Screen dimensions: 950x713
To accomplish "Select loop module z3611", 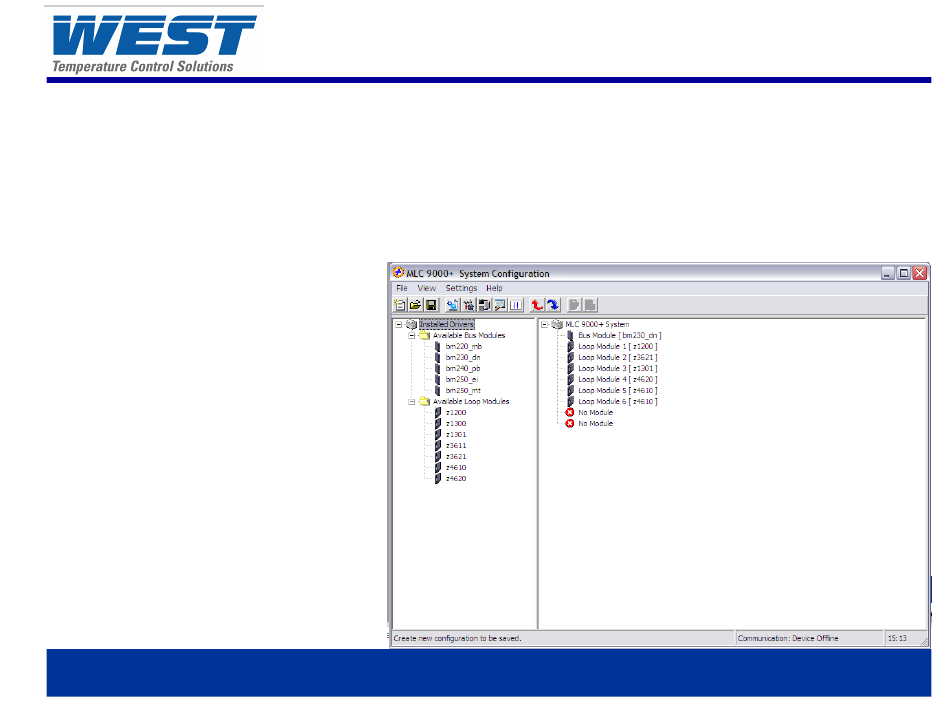I will pos(456,446).
